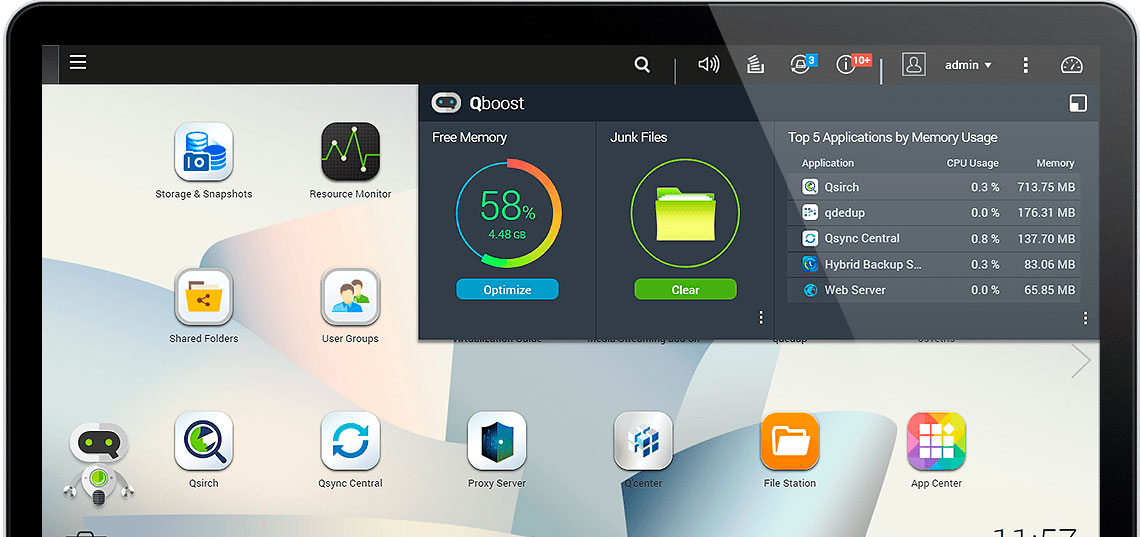This screenshot has height=537, width=1140.
Task: Open volume control in top bar
Action: (709, 65)
